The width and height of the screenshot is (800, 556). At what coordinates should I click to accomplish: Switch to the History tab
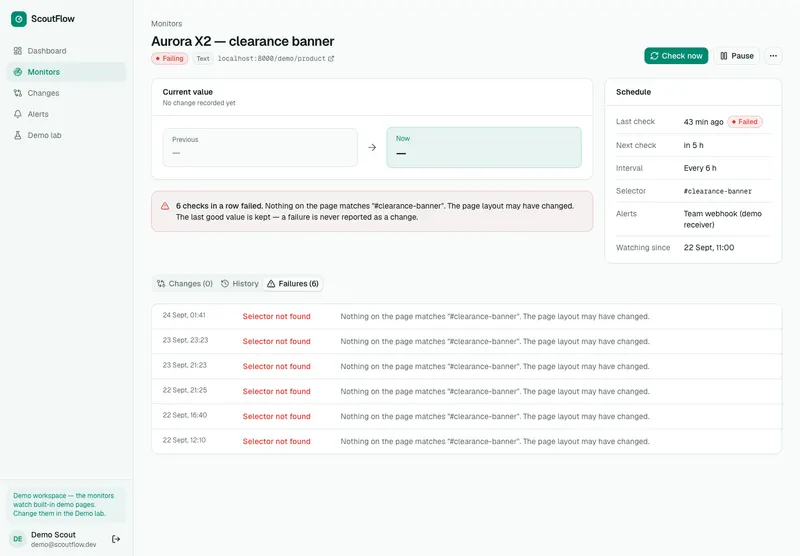pos(240,284)
